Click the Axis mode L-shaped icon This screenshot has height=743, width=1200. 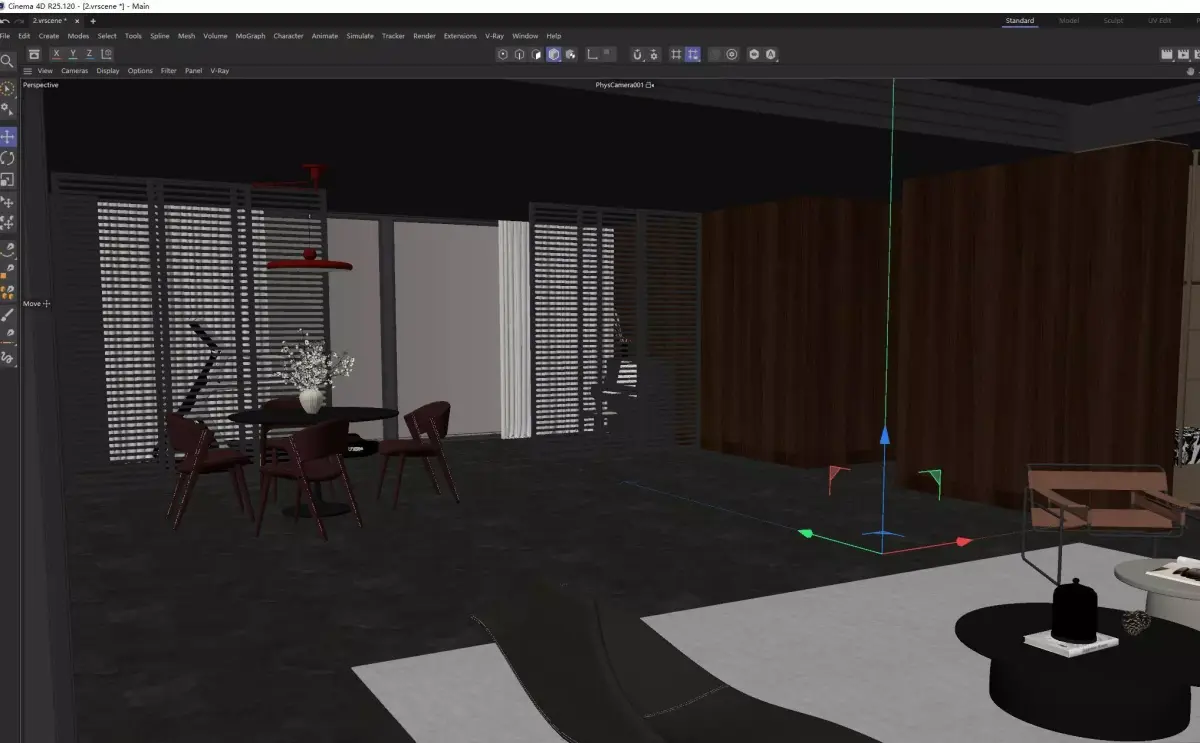point(592,54)
